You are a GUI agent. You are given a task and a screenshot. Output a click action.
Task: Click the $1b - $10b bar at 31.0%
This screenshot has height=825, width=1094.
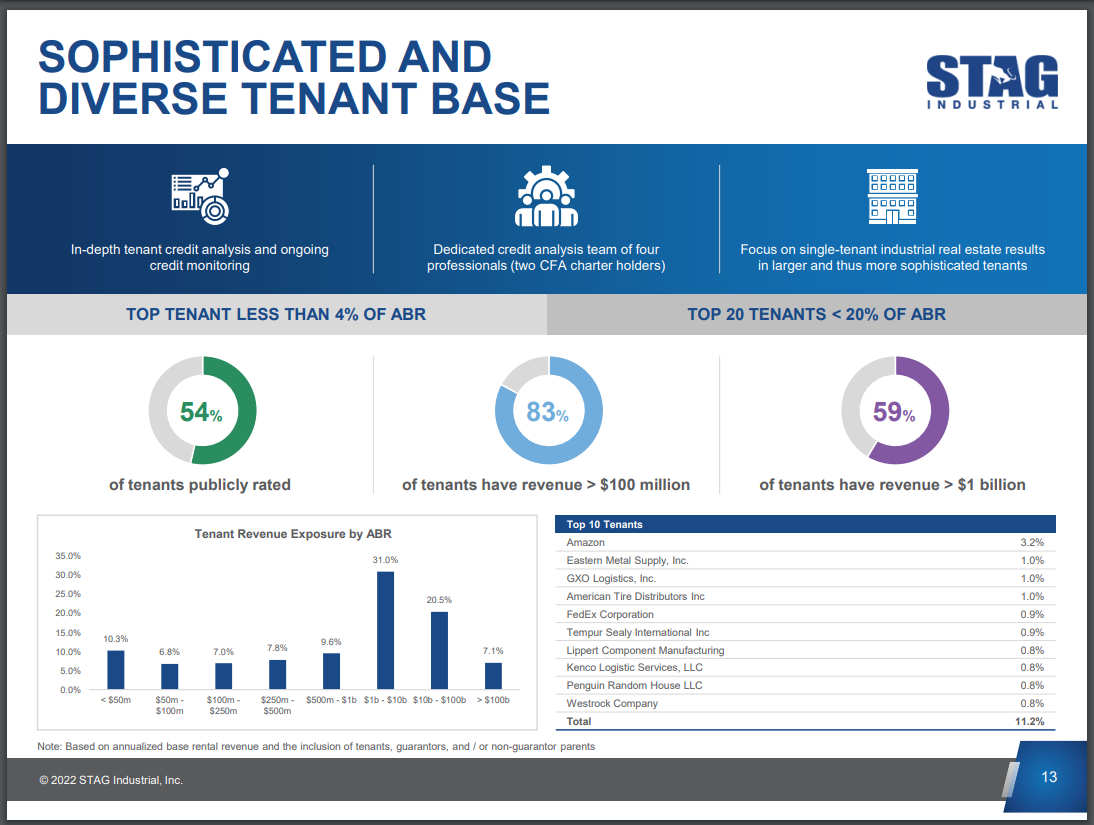pyautogui.click(x=385, y=630)
